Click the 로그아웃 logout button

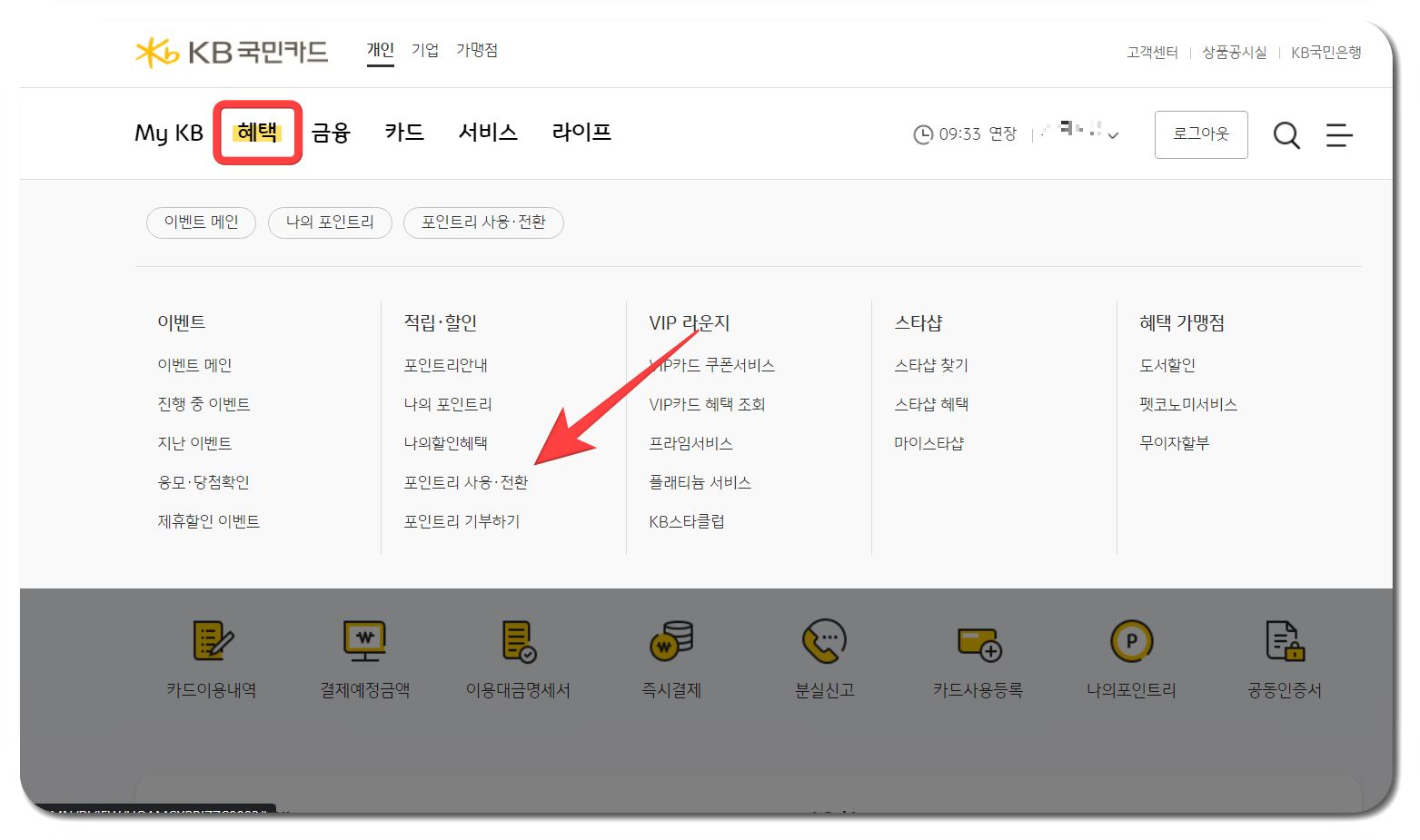1201,134
